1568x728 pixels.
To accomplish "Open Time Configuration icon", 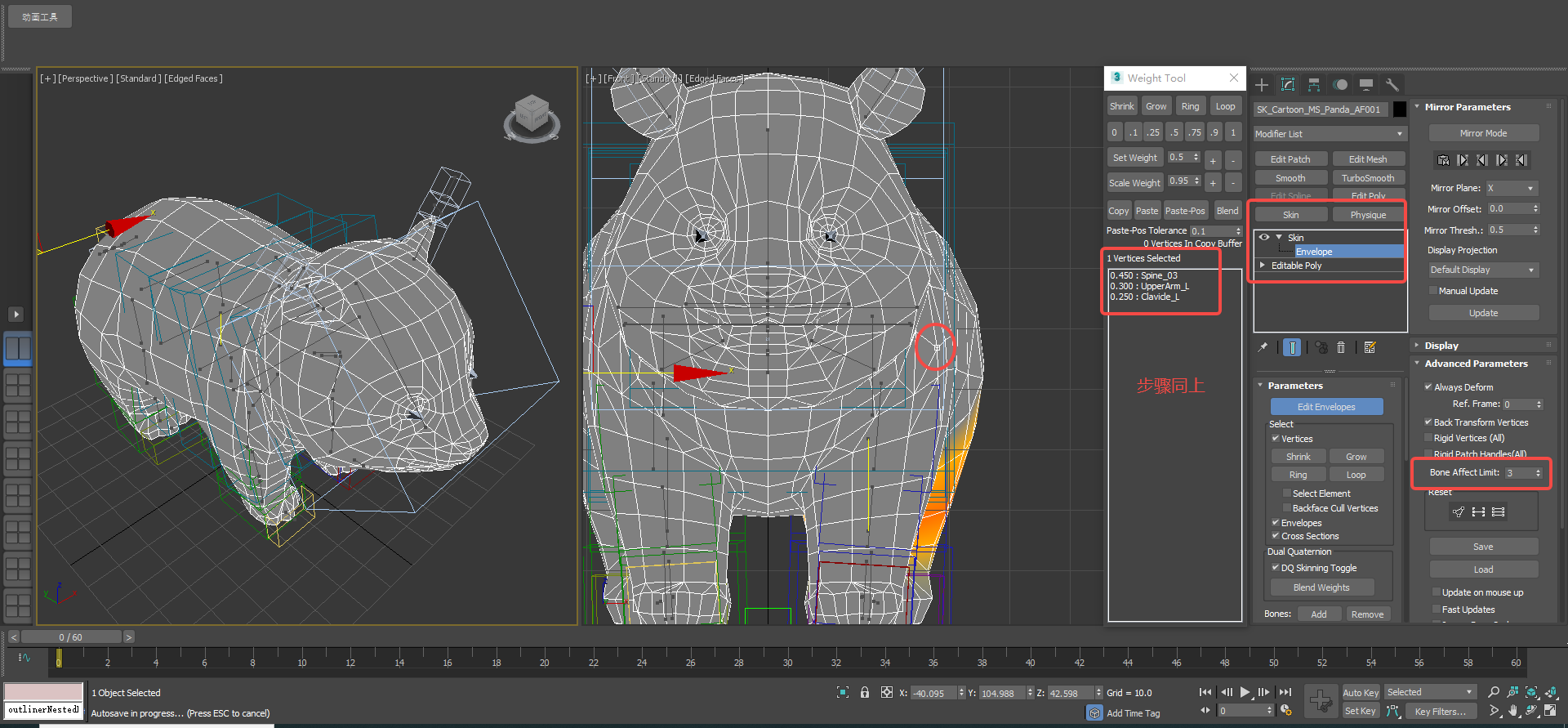I will click(x=1286, y=710).
